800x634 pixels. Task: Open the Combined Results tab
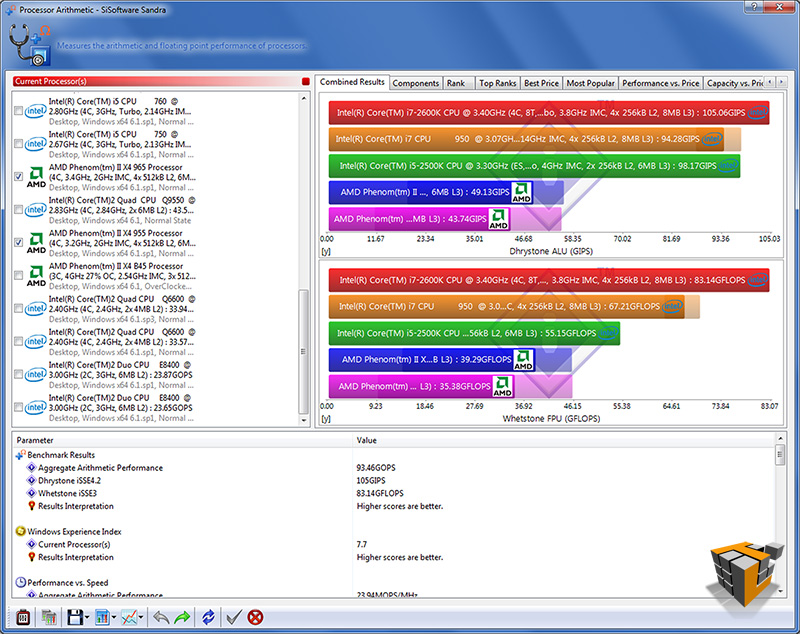352,82
